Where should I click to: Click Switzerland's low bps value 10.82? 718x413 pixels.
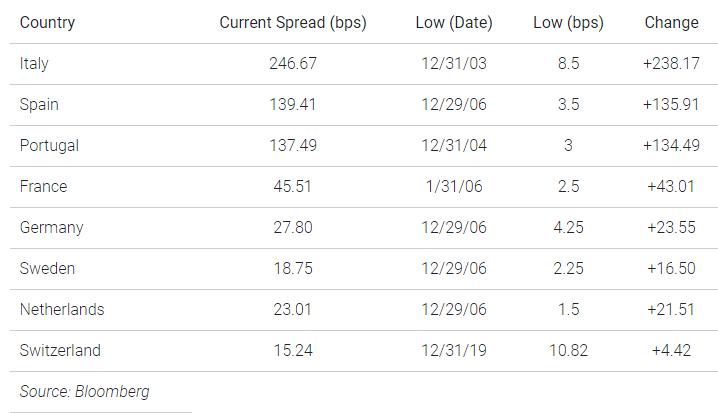click(568, 350)
